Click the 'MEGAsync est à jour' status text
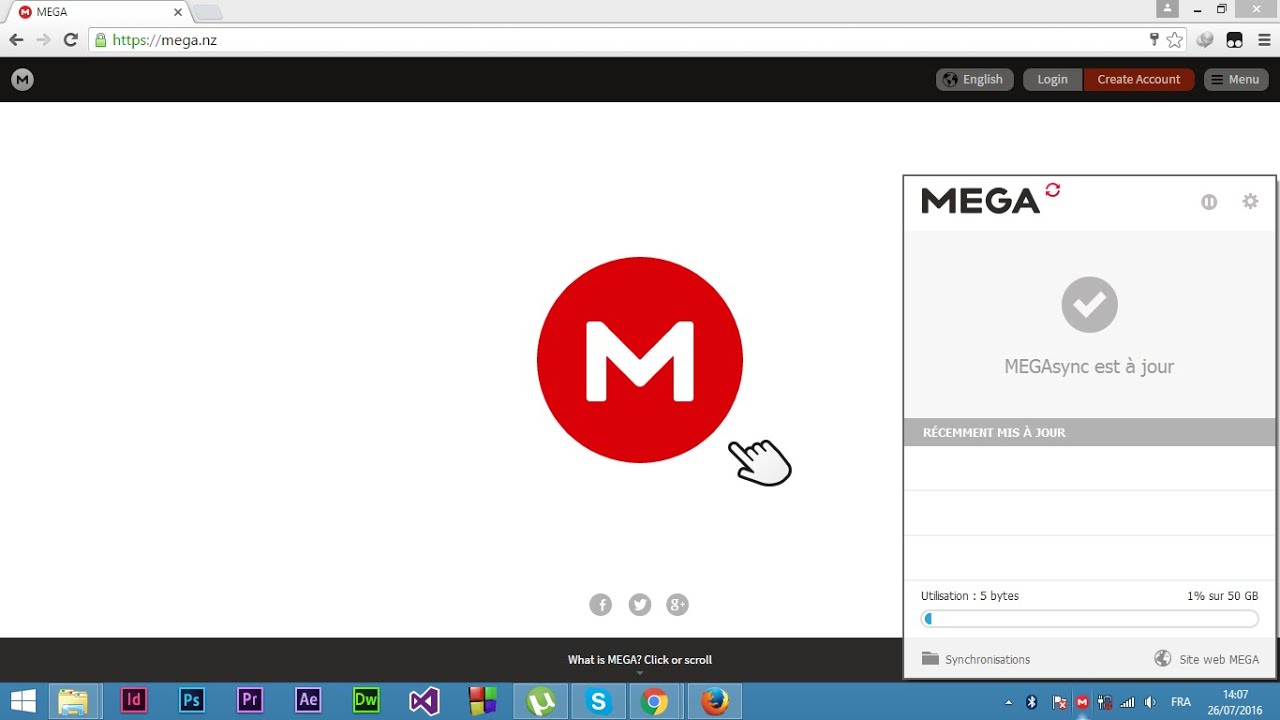 (1089, 366)
